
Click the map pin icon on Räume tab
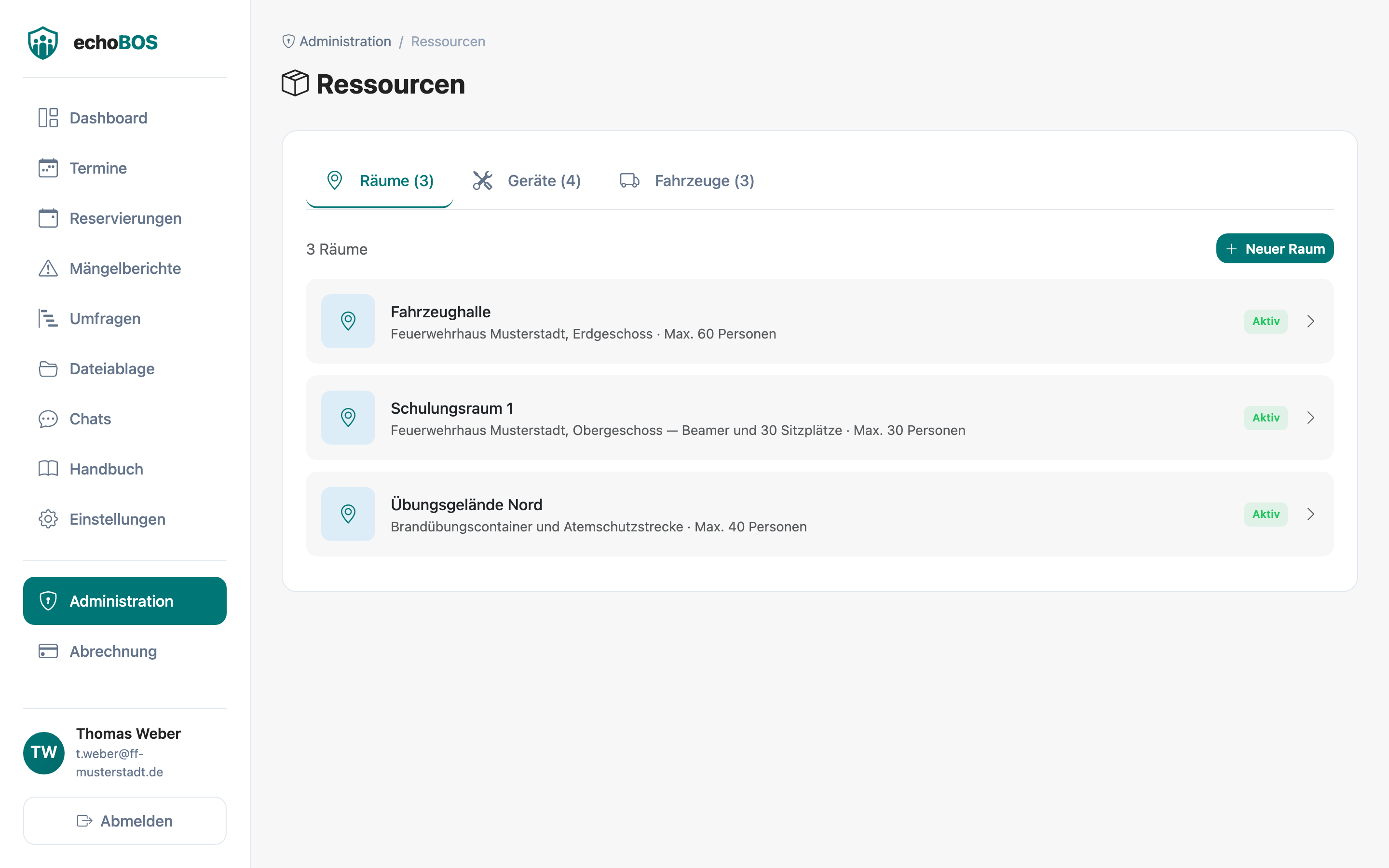(335, 180)
